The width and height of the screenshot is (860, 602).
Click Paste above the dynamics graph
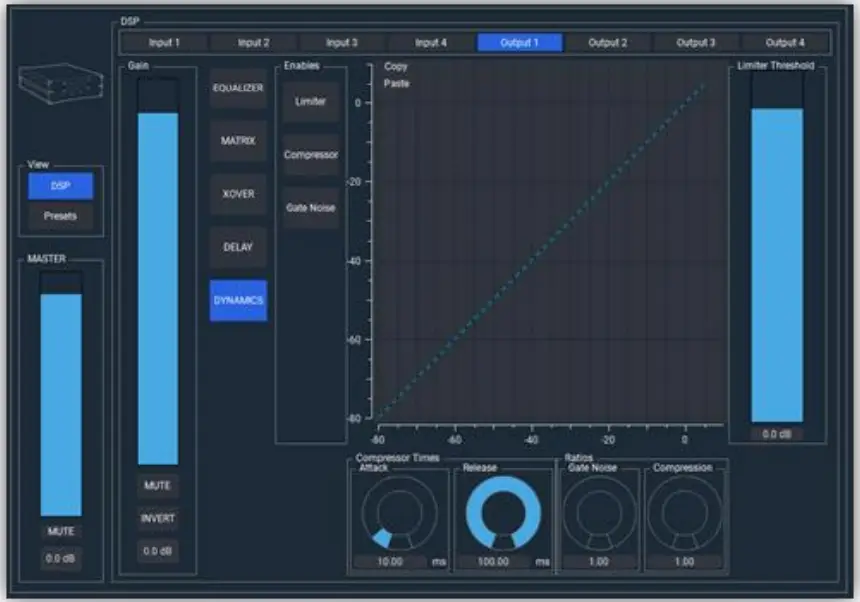pos(397,83)
